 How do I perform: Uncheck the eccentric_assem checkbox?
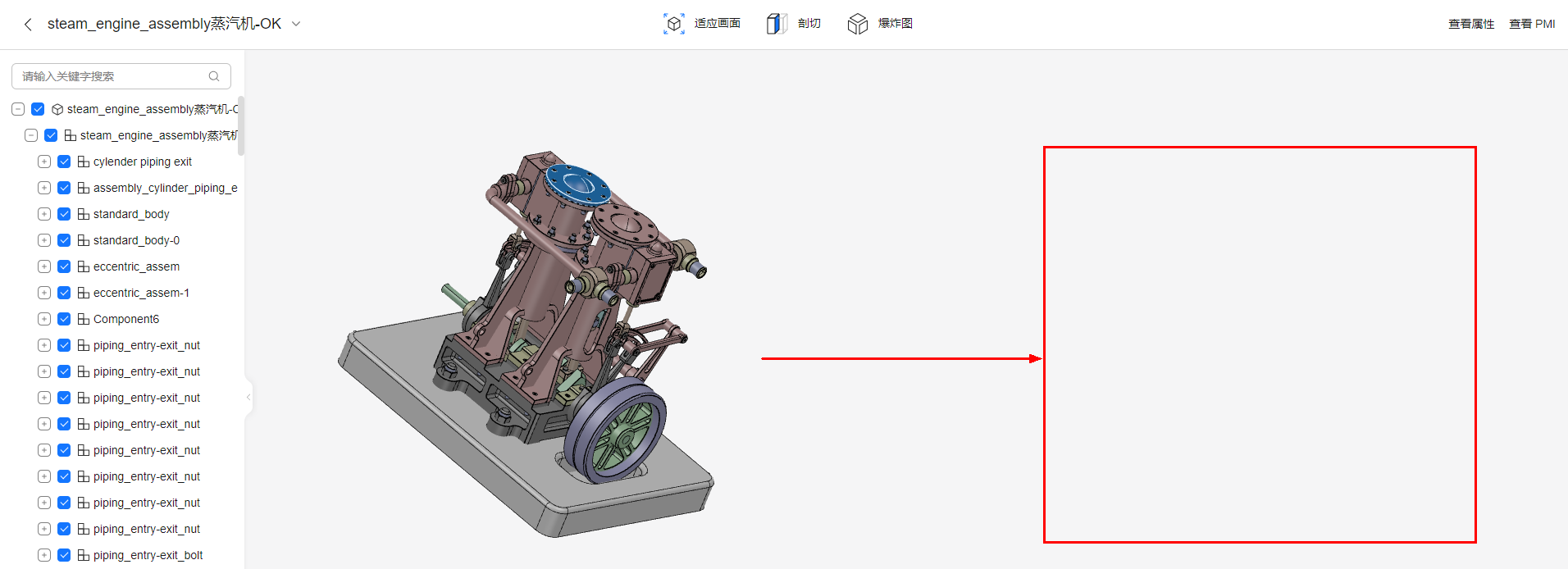(x=64, y=266)
